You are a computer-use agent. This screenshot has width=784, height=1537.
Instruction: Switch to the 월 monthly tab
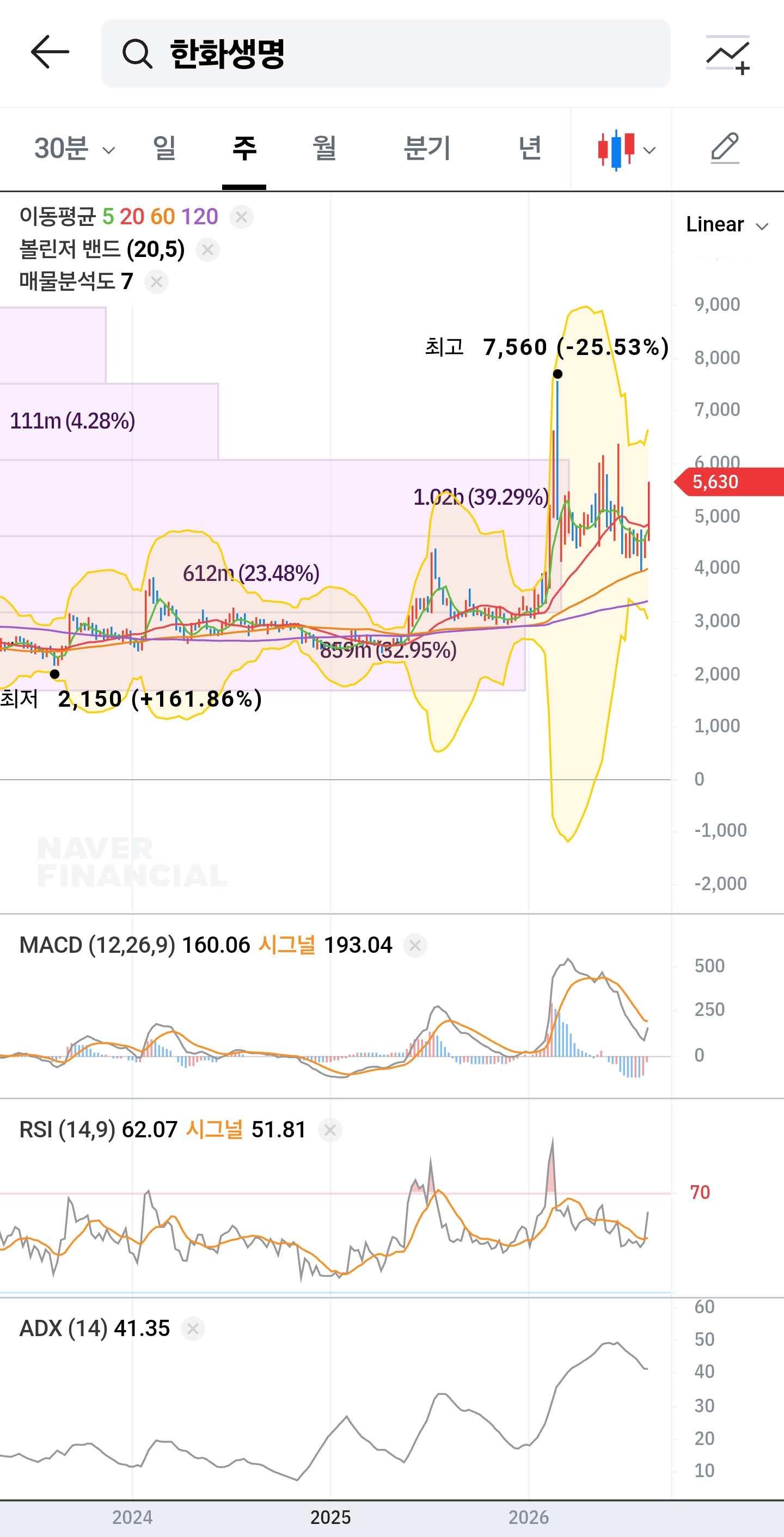point(324,148)
